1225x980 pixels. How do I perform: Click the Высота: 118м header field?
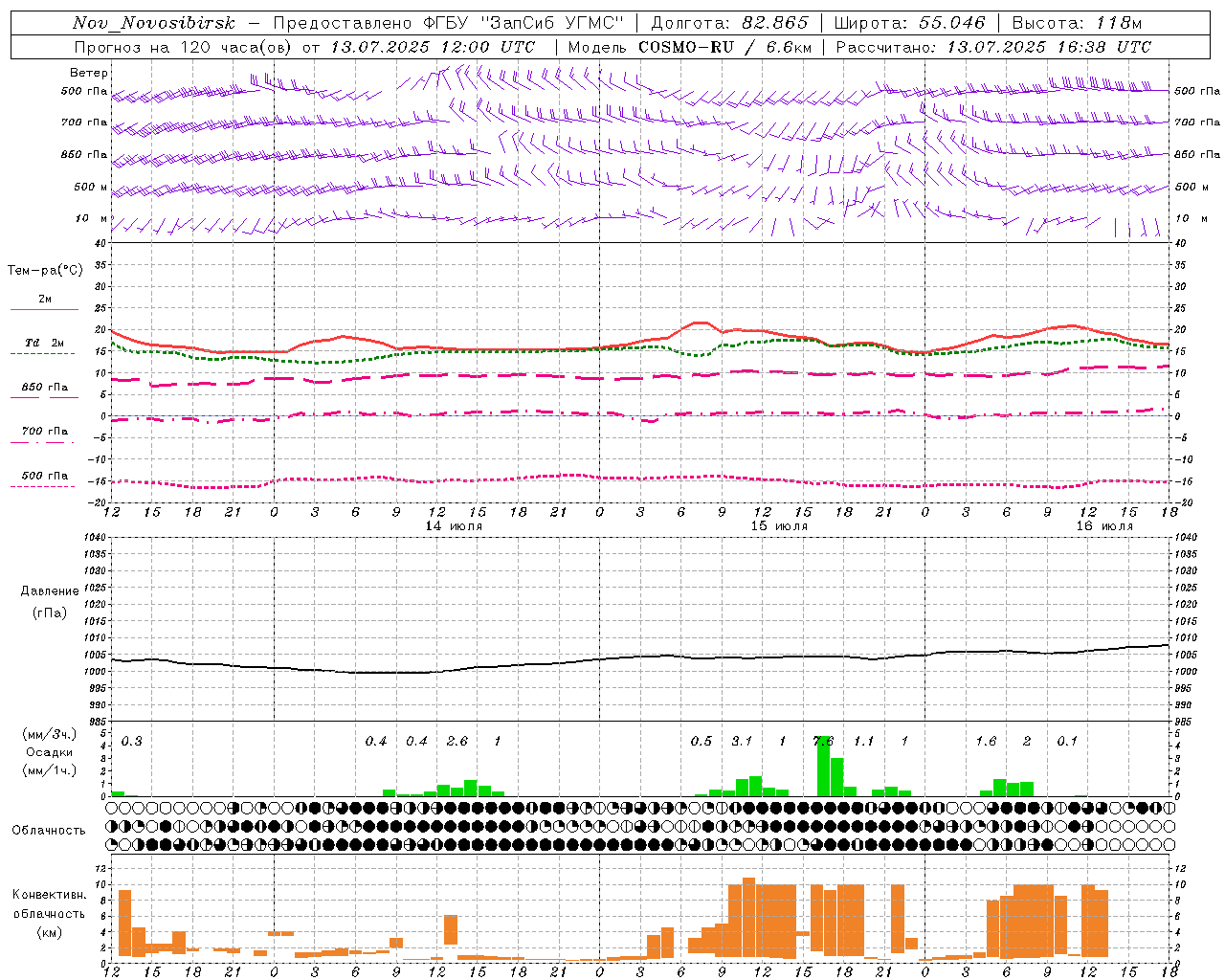(x=1077, y=23)
